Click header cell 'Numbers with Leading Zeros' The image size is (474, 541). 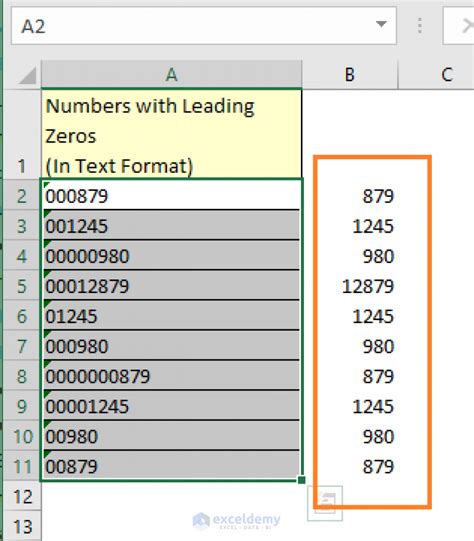pos(171,134)
